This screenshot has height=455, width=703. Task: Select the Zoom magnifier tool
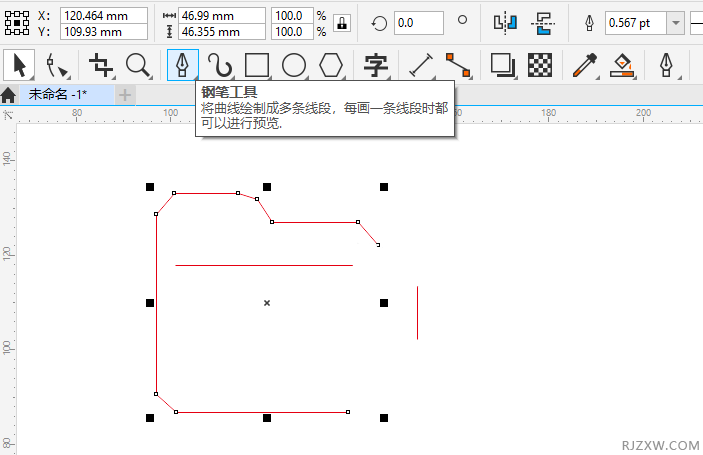coord(138,65)
